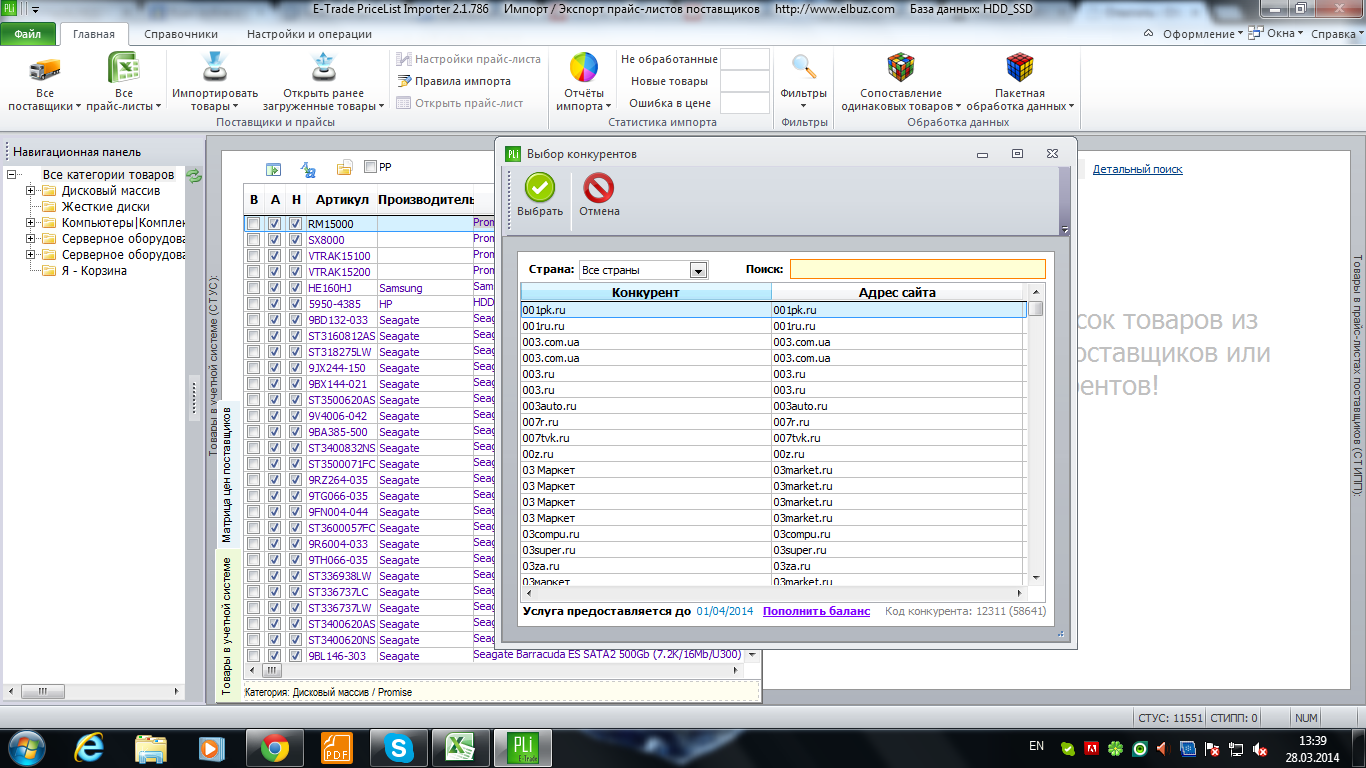Select the Товары в учетной системе vertical tab
The width and height of the screenshot is (1366, 768).
[x=227, y=626]
